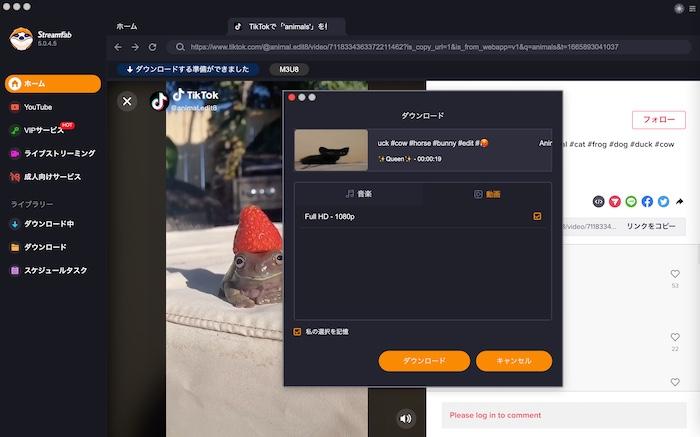Share via the red send icon
Viewport: 700px width, 437px height.
point(615,202)
